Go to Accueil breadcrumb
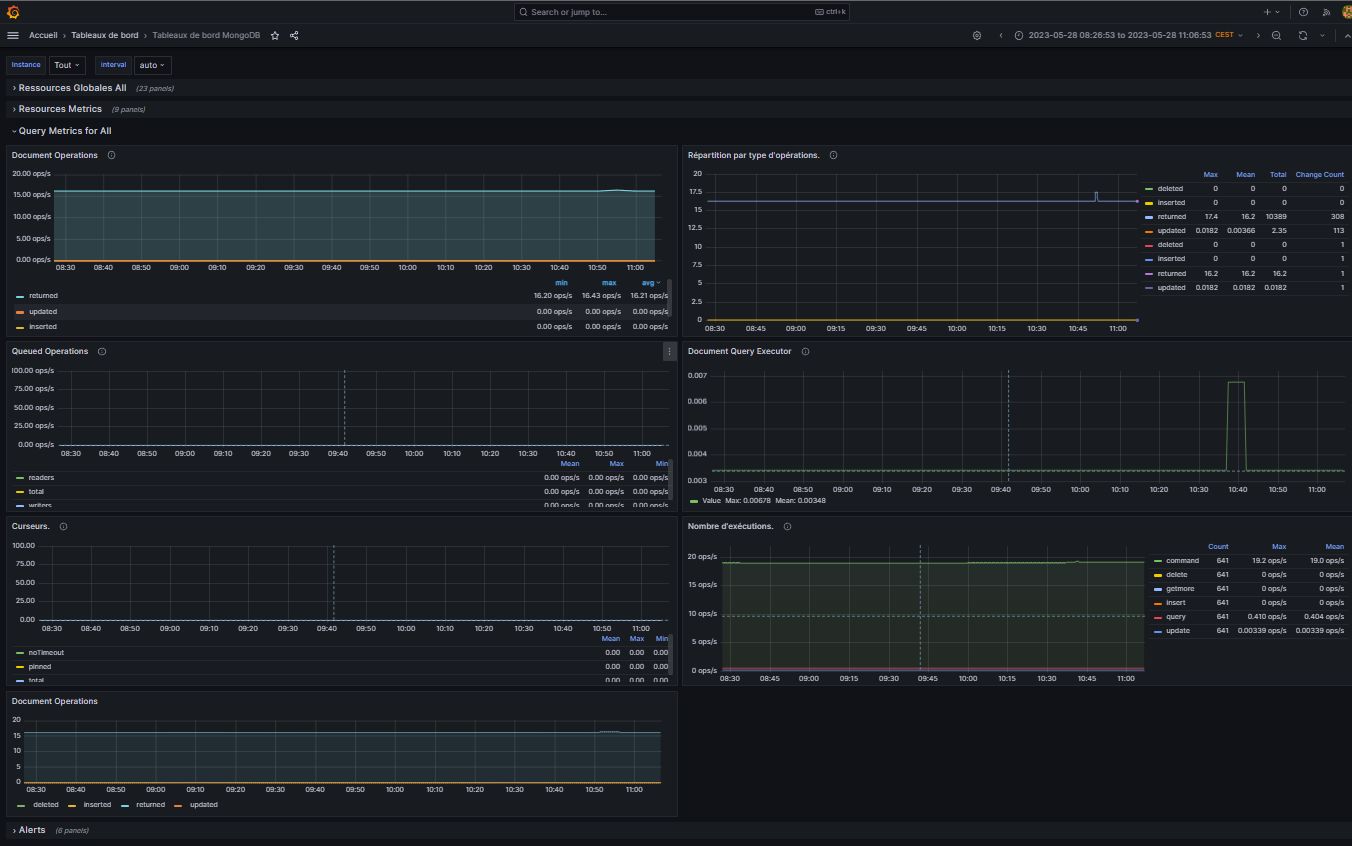 click(43, 35)
